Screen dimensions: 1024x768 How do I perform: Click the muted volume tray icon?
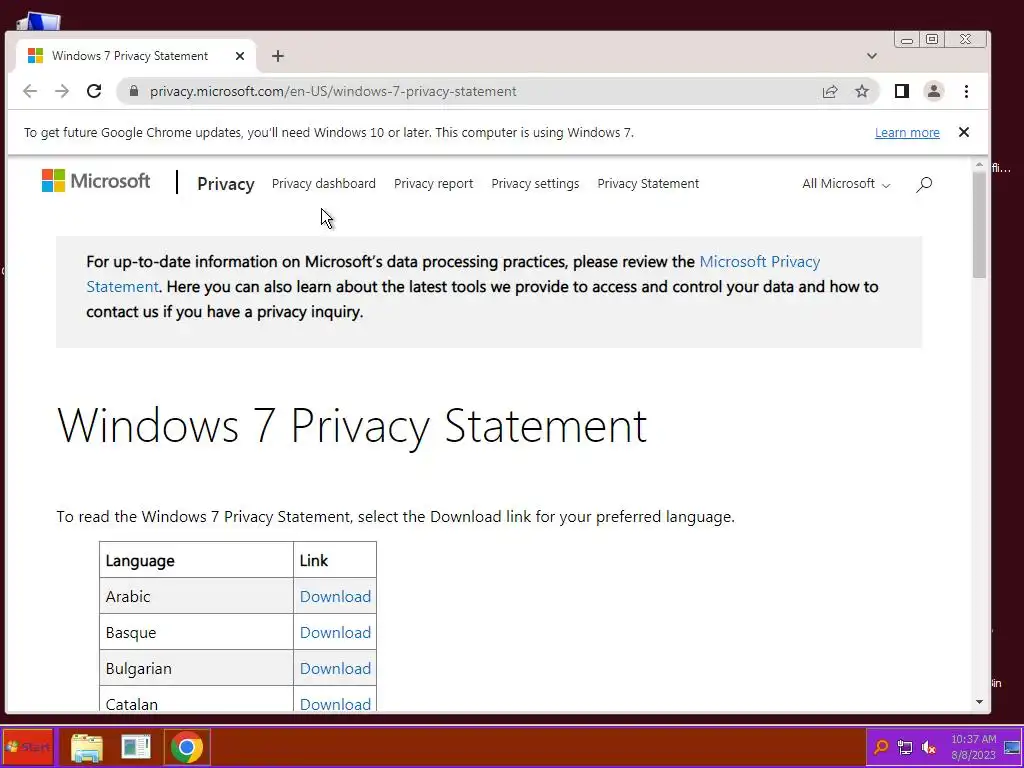click(929, 747)
